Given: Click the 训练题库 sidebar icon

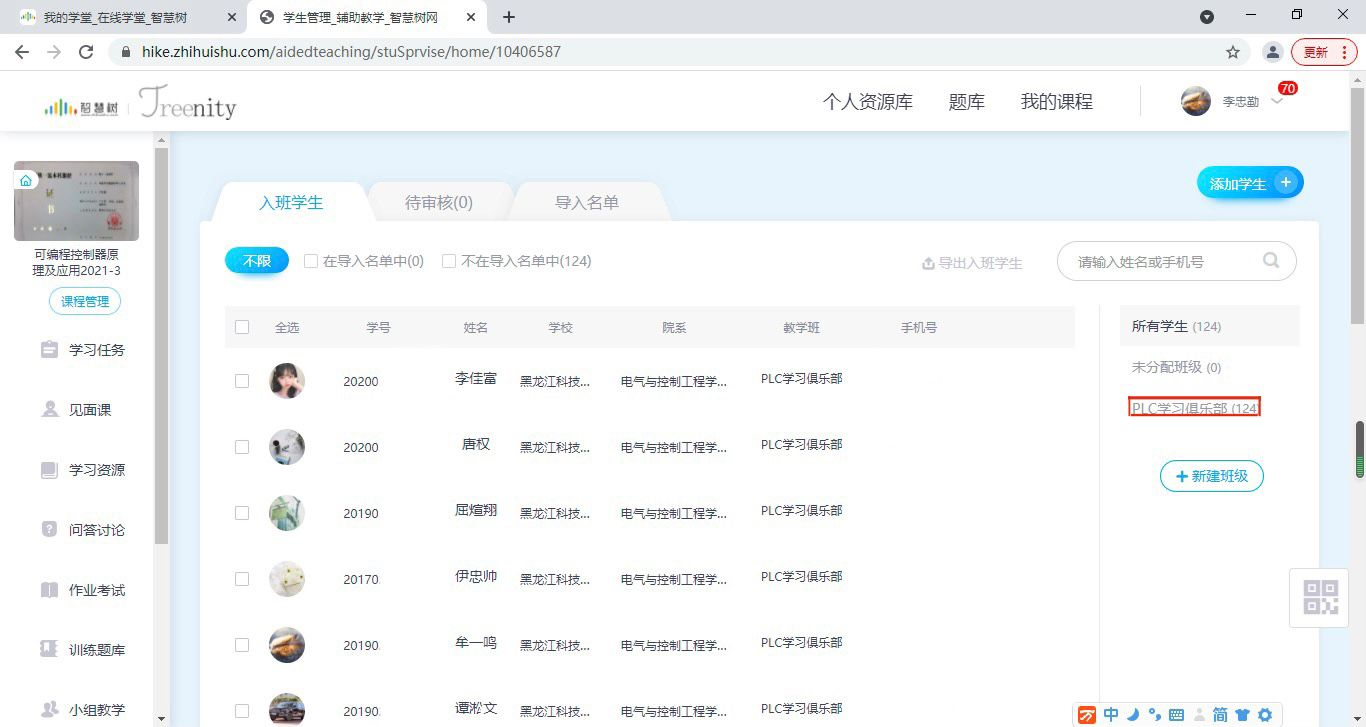Looking at the screenshot, I should 49,650.
